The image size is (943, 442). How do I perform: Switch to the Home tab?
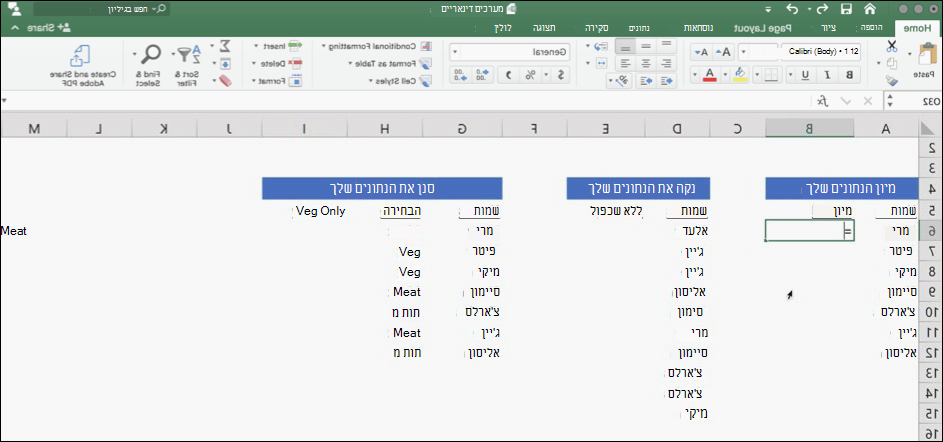click(x=918, y=28)
